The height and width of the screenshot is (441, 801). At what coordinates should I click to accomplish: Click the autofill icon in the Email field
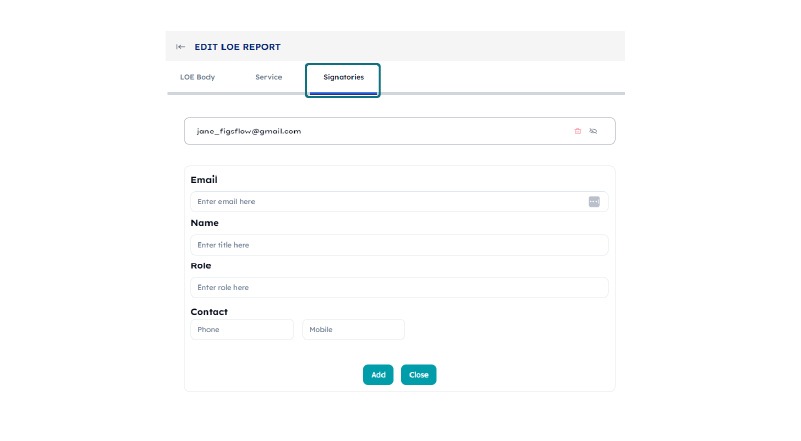(x=594, y=202)
